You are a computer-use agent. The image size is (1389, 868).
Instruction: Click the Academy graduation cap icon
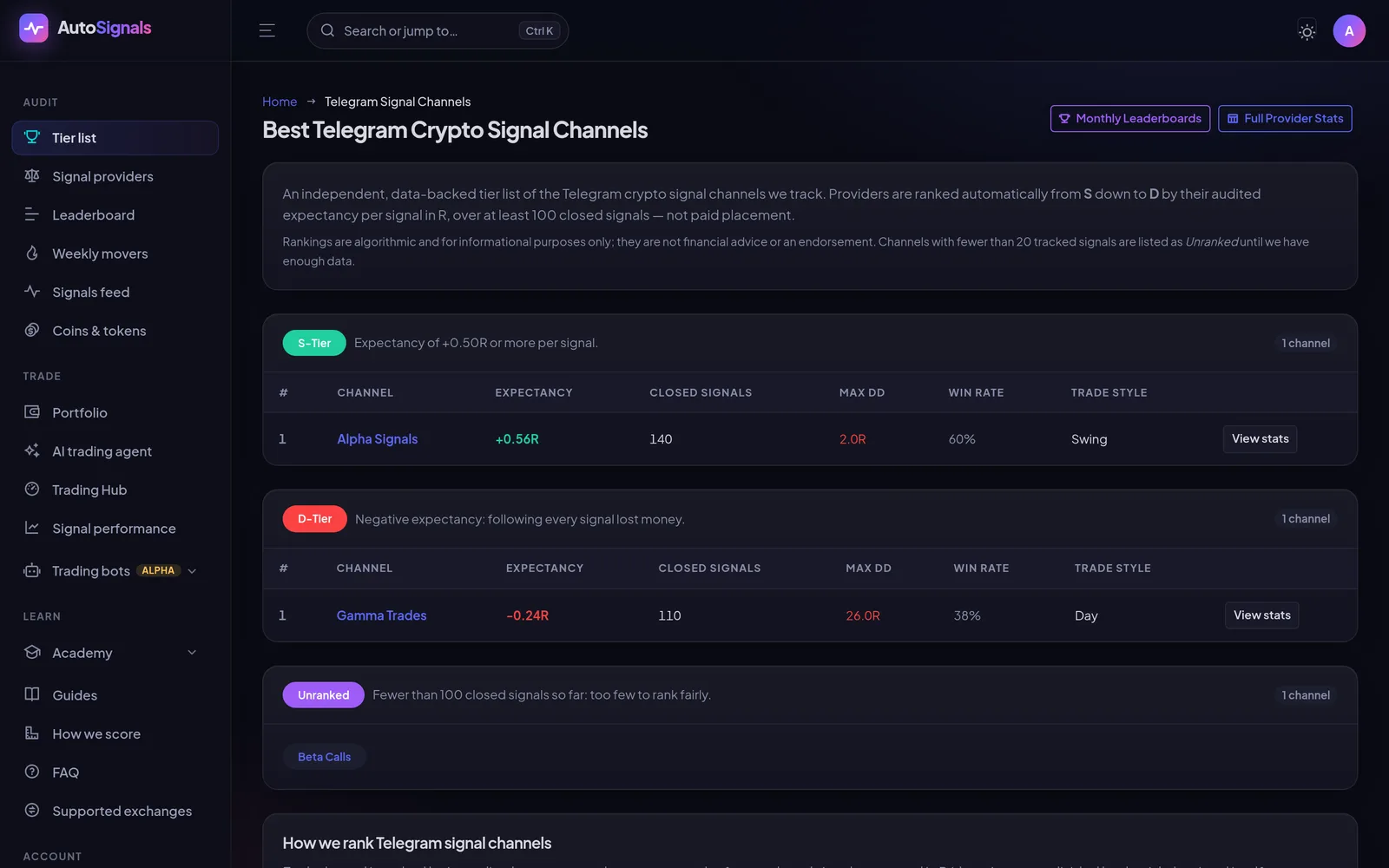pyautogui.click(x=32, y=653)
